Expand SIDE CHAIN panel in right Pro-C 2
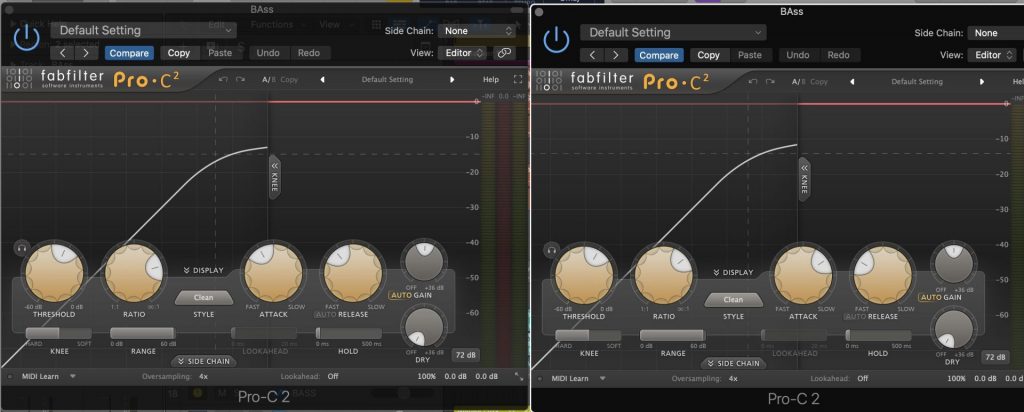The height and width of the screenshot is (412, 1024). tap(733, 363)
